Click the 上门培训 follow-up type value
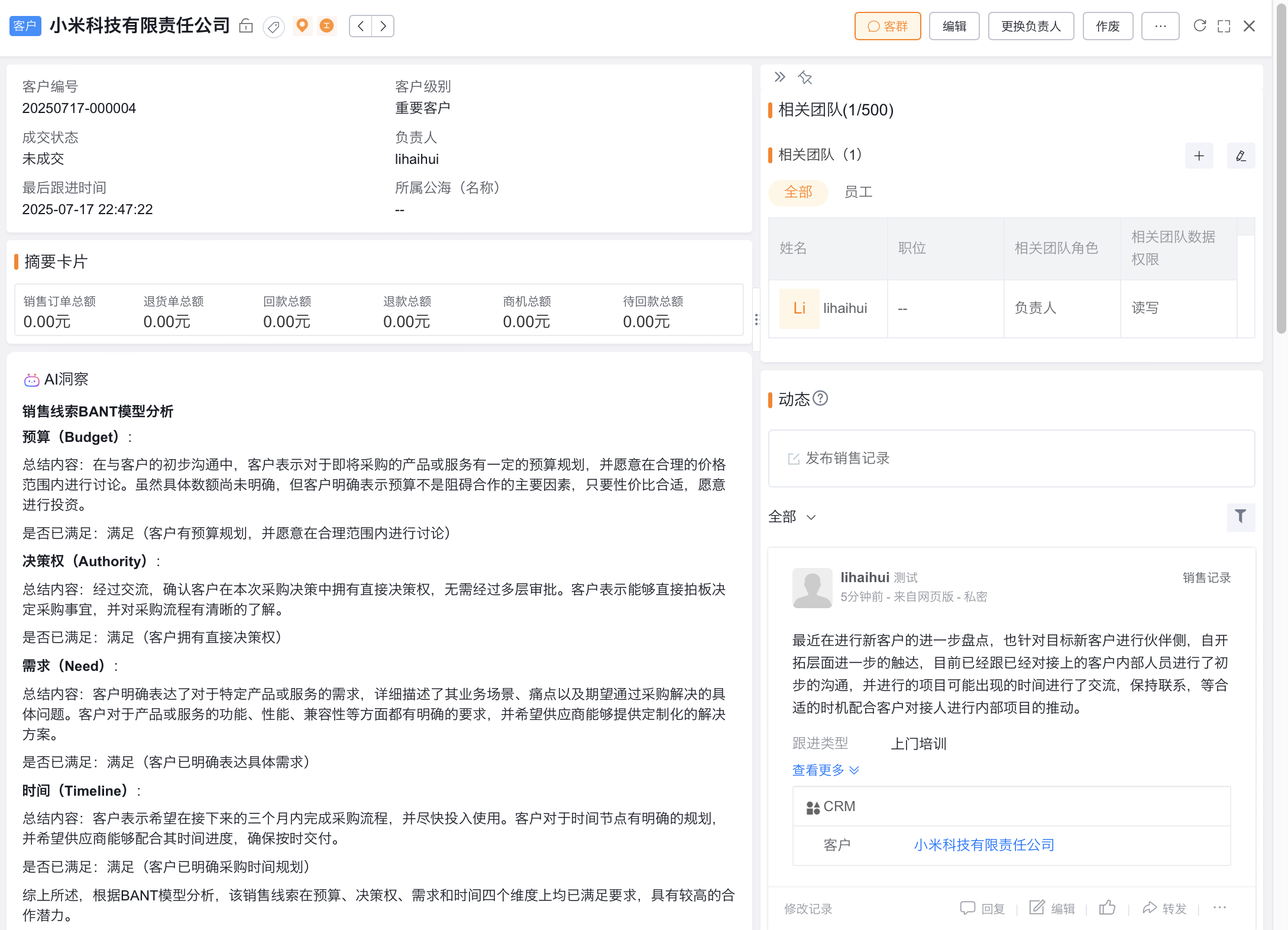This screenshot has height=930, width=1288. (919, 744)
